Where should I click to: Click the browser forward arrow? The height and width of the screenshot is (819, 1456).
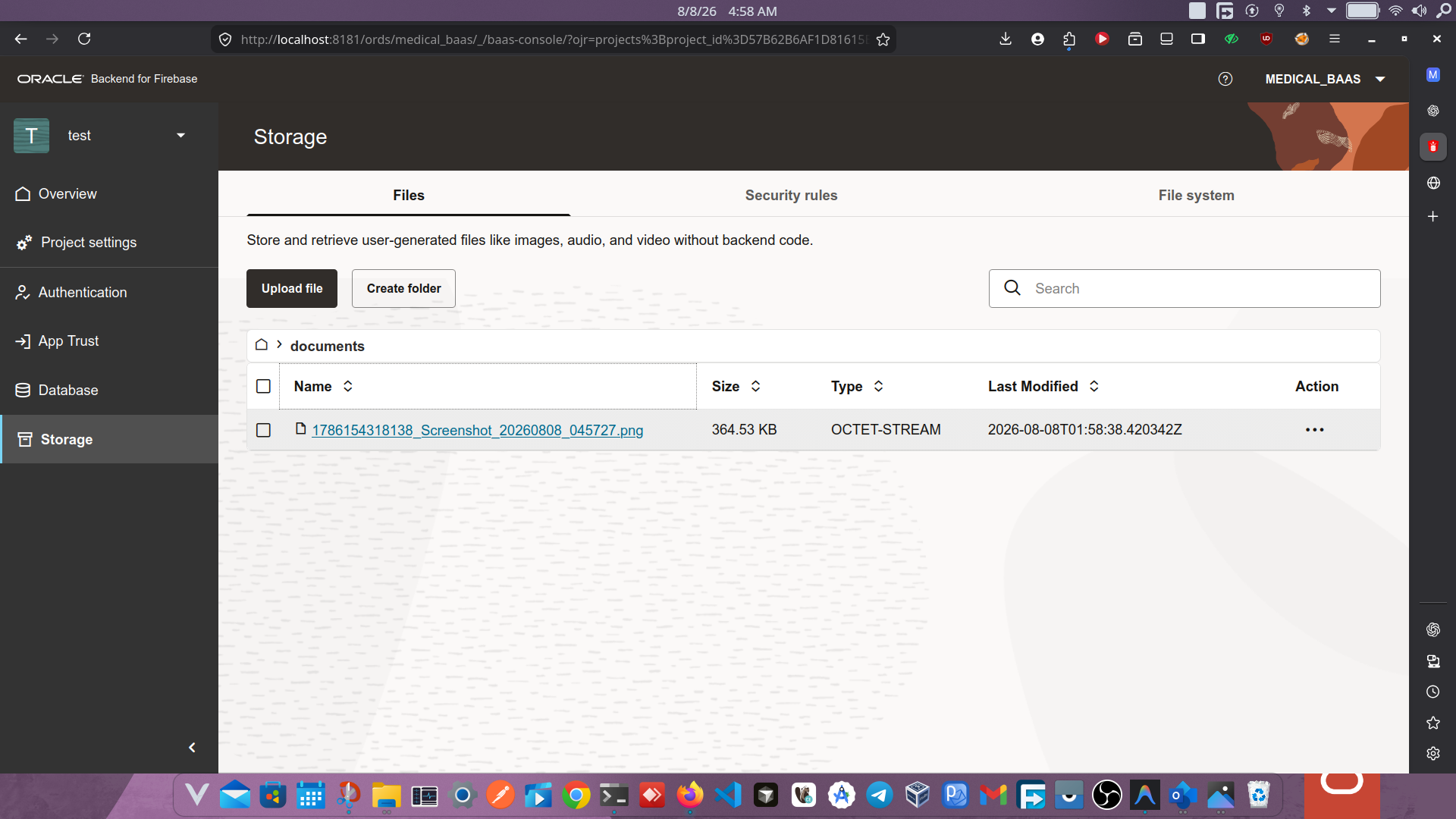point(52,39)
